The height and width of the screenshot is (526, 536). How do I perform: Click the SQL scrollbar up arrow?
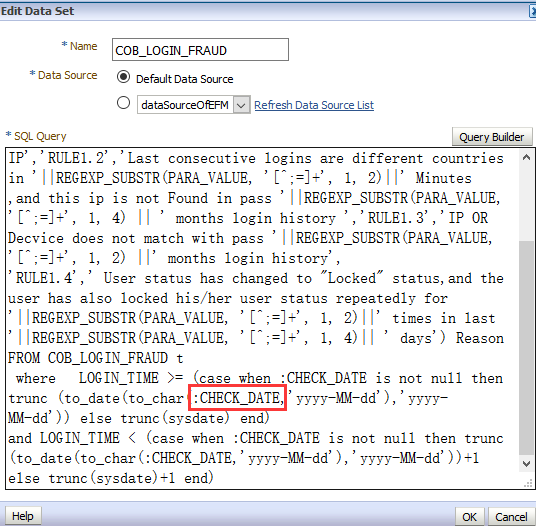(526, 158)
